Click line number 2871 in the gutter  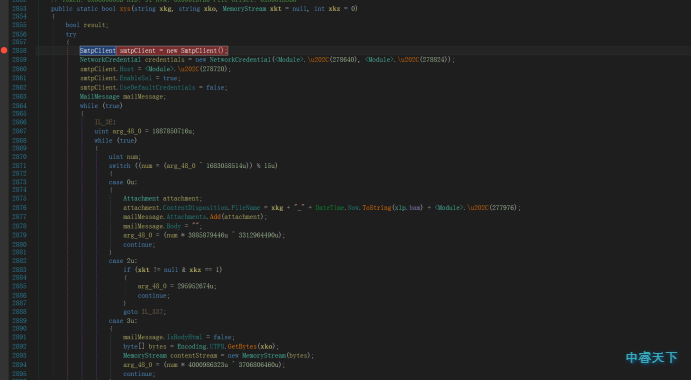[x=19, y=166]
